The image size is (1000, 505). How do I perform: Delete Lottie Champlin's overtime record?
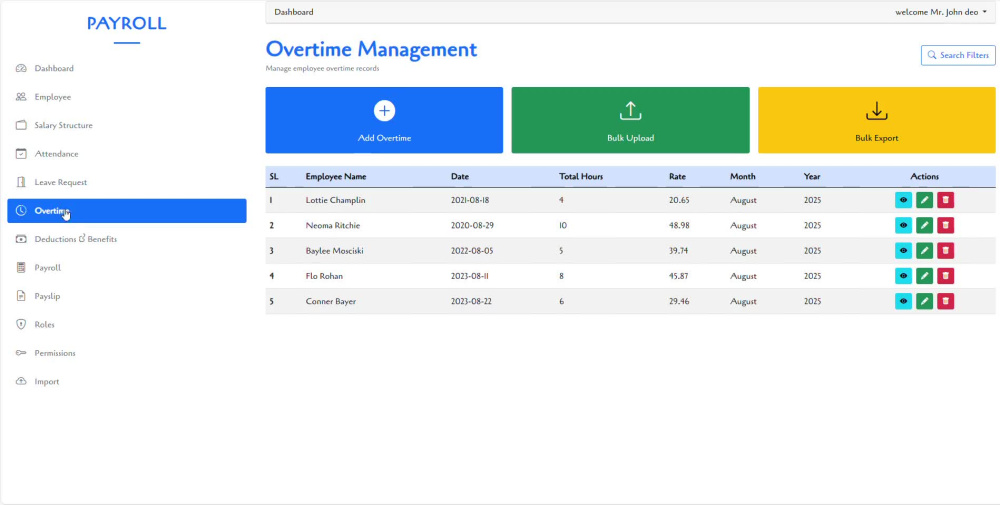point(945,200)
